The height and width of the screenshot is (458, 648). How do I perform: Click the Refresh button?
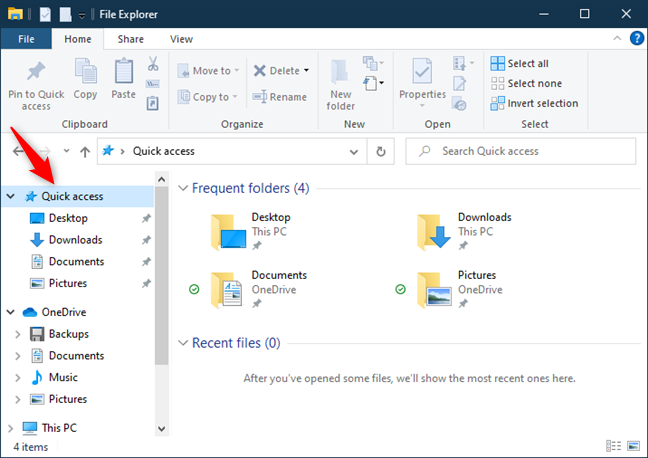point(381,152)
